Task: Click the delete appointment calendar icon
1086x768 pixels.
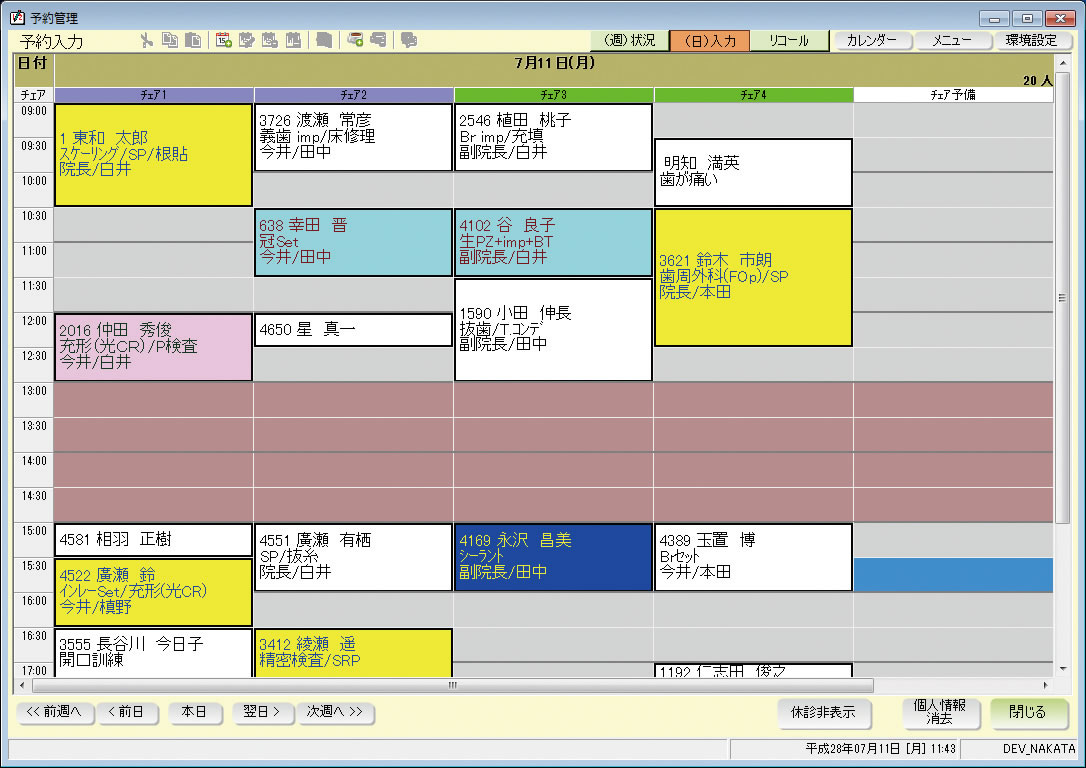Action: pos(269,41)
